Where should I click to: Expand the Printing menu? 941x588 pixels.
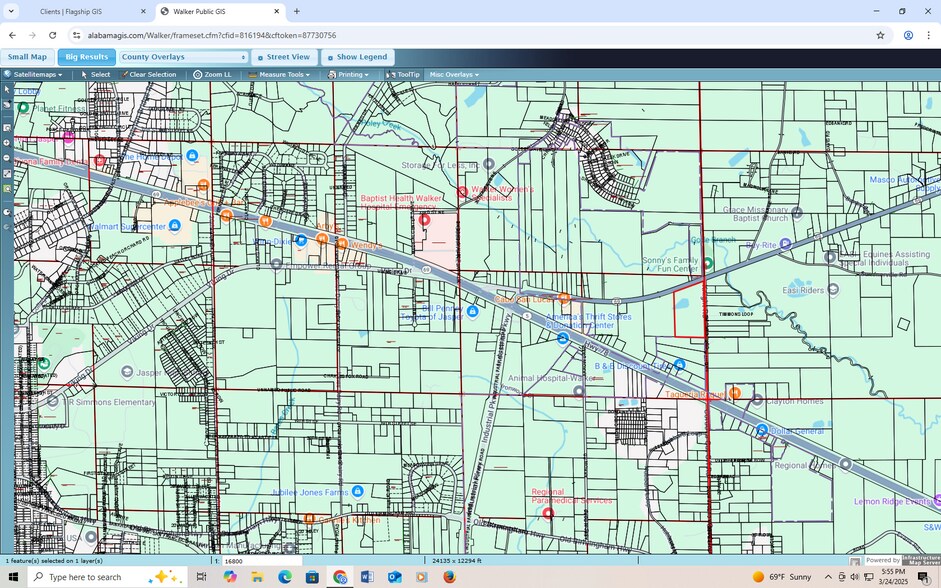(x=349, y=75)
